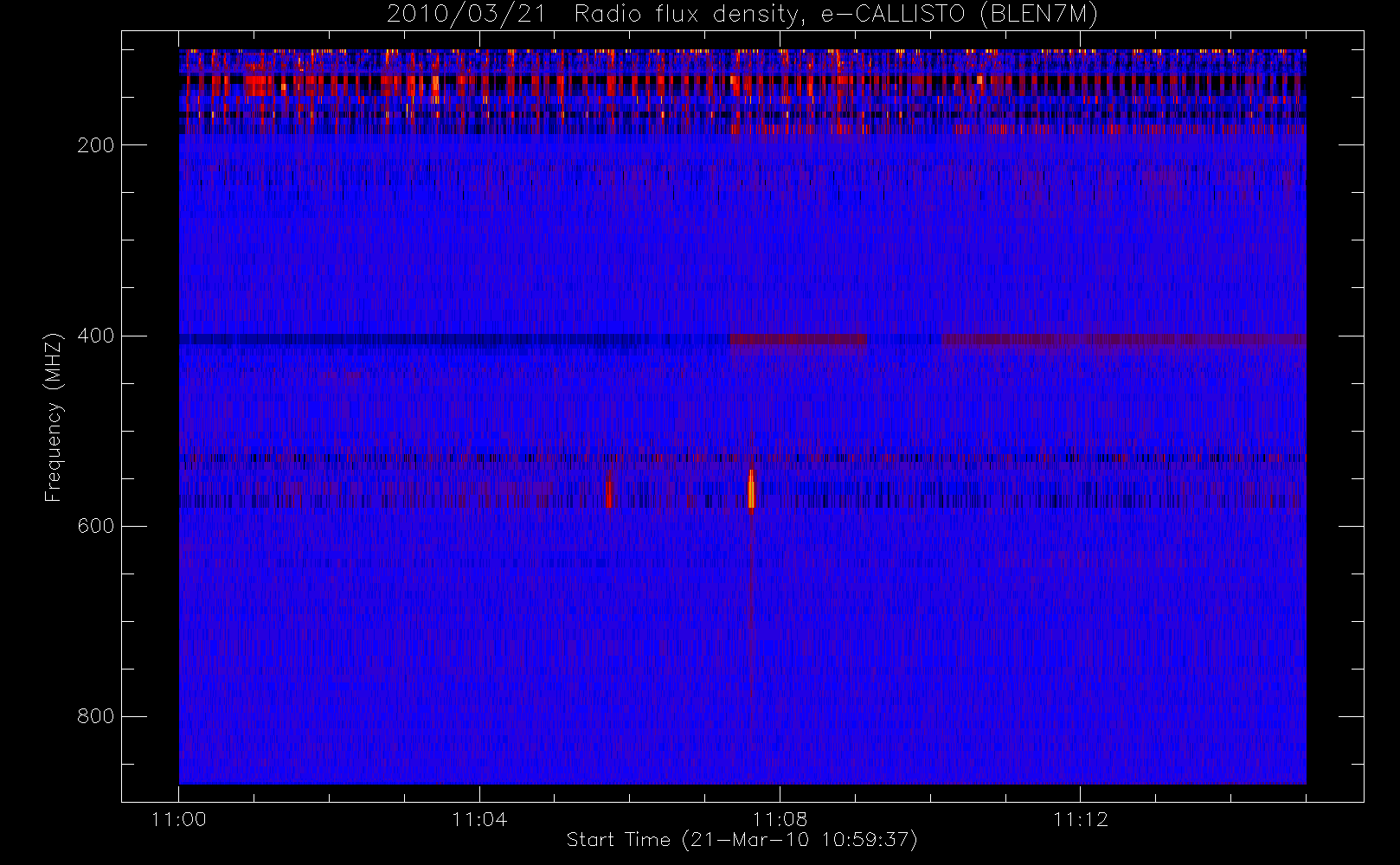
Task: Click the 'Start Time (21-Mar-10 10:59:37)' label
Action: pos(742,840)
